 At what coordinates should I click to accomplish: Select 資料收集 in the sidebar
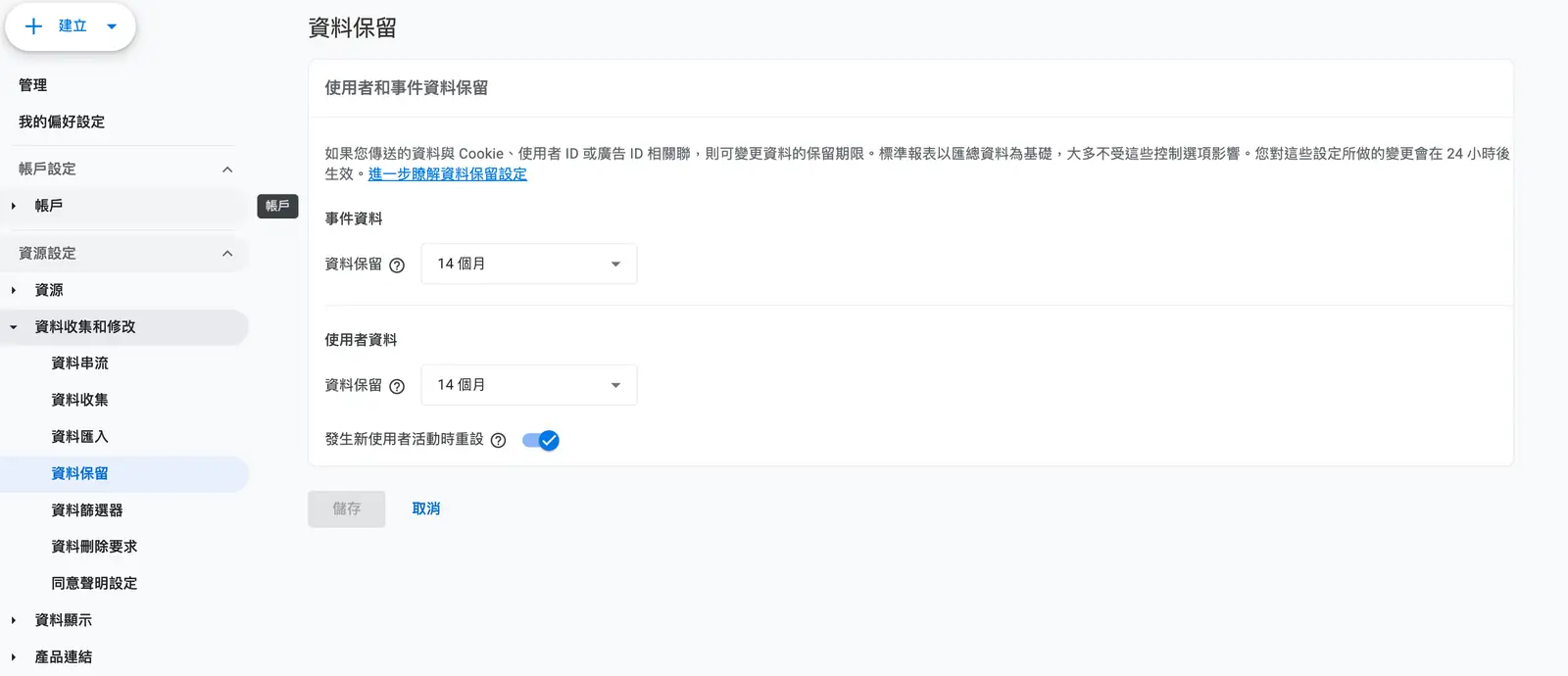pyautogui.click(x=79, y=400)
